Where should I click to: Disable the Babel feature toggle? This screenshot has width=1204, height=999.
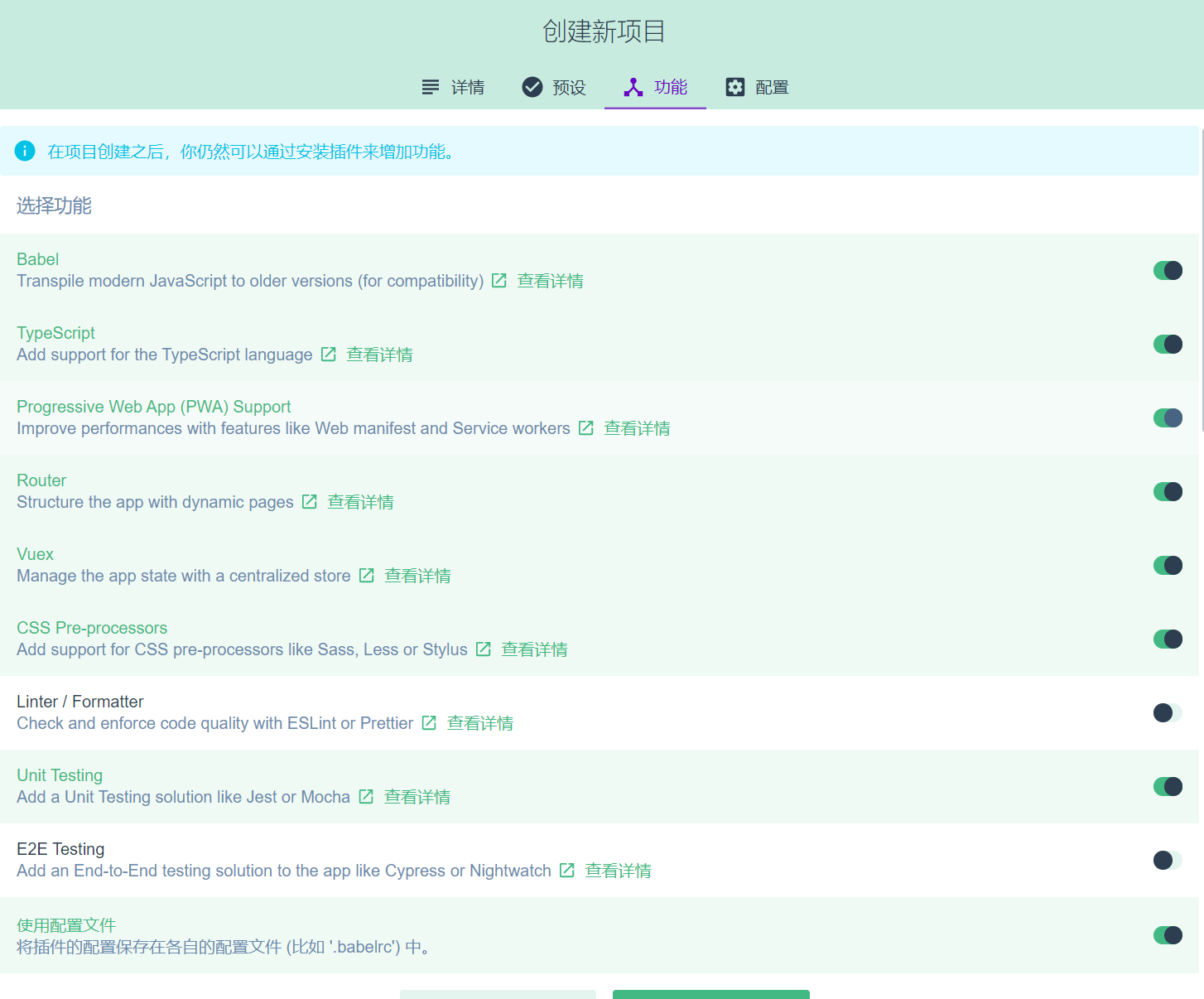[x=1168, y=270]
